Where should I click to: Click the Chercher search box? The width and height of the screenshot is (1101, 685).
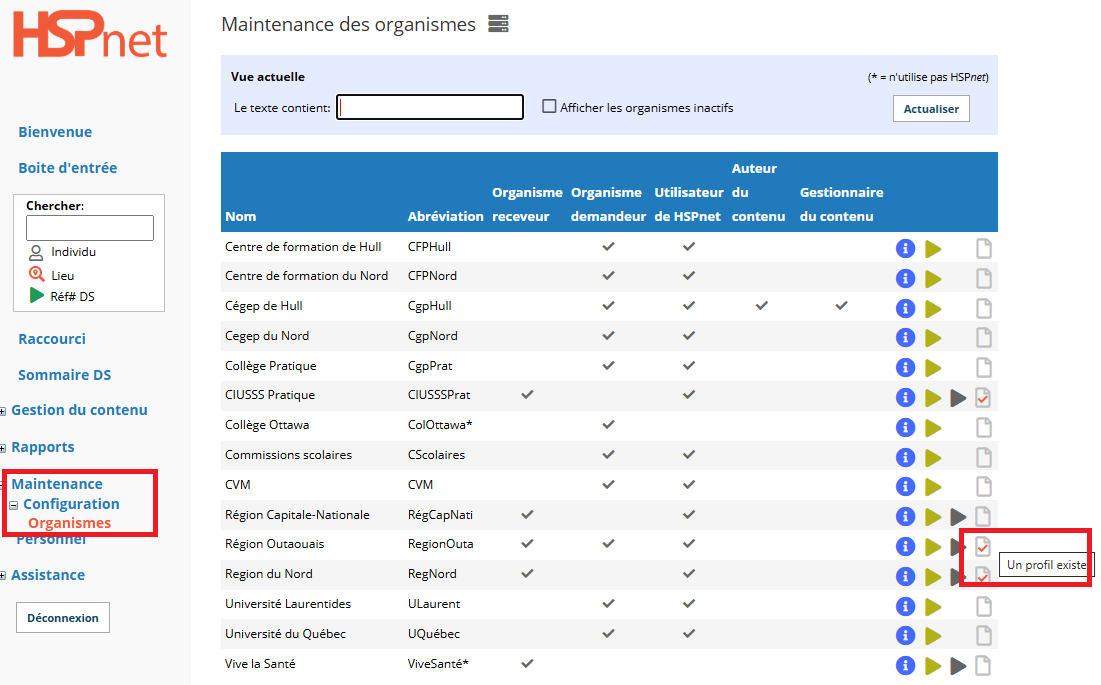coord(90,228)
